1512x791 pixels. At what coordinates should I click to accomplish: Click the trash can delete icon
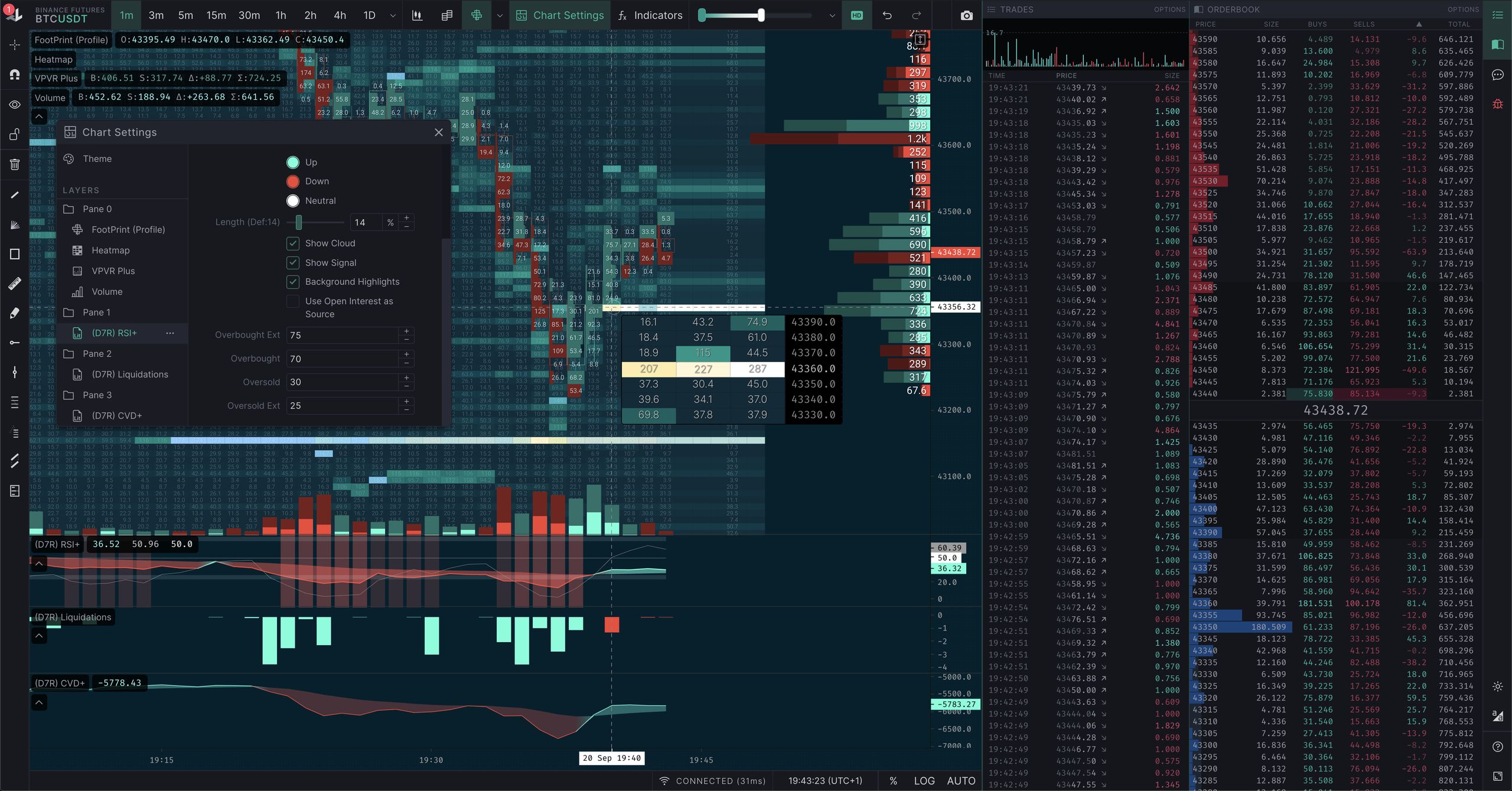pos(15,164)
